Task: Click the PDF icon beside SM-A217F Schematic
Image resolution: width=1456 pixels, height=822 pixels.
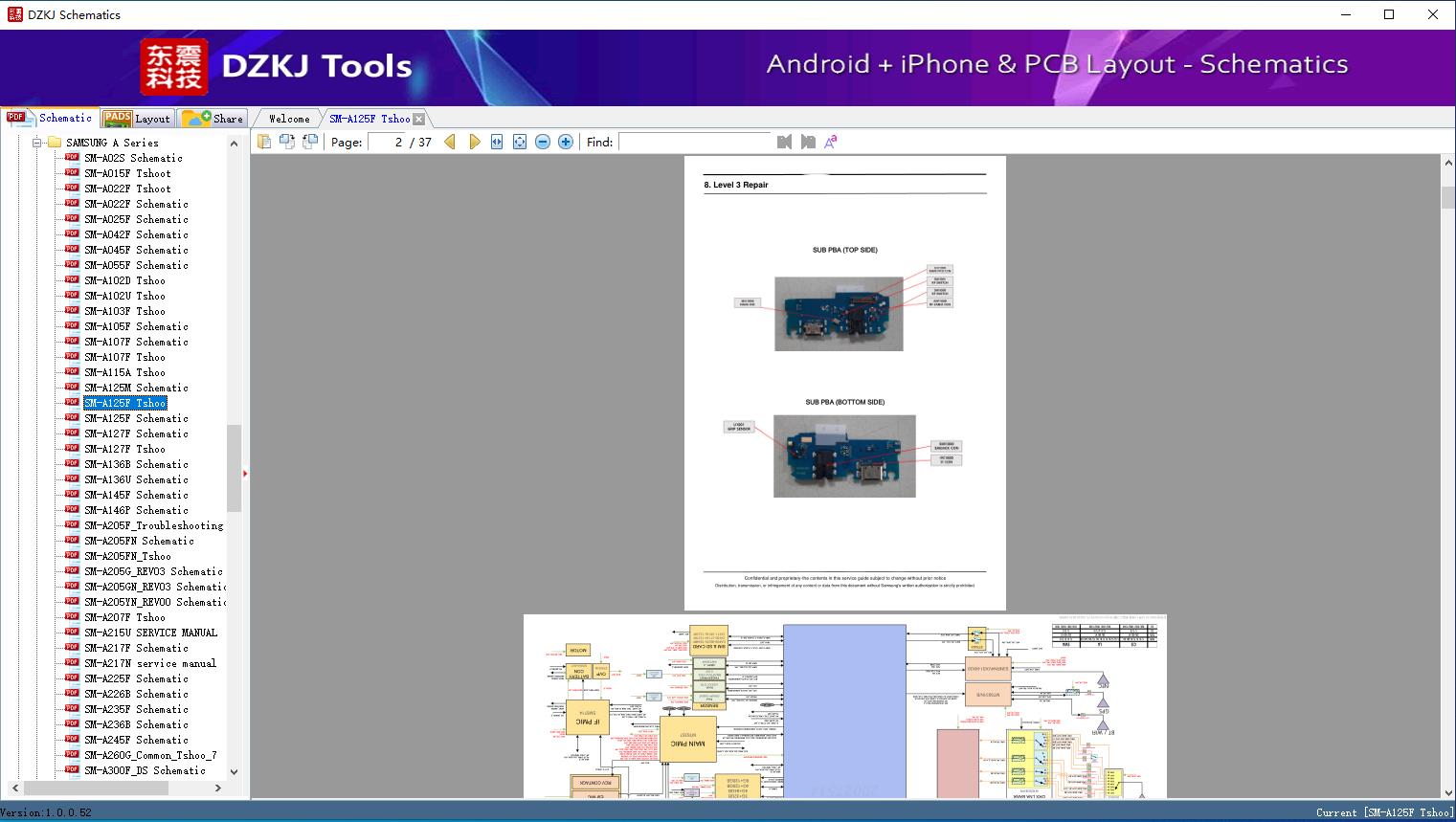Action: (x=72, y=647)
